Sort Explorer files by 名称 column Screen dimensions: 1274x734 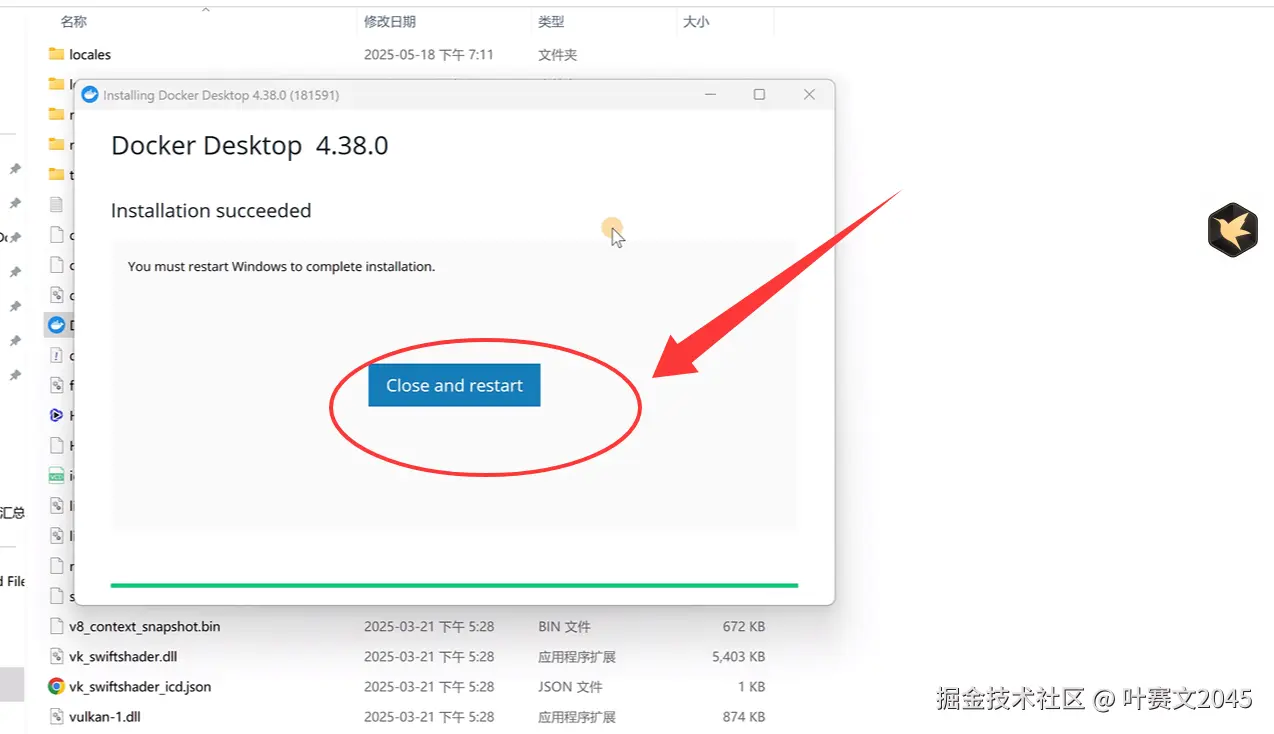point(73,21)
